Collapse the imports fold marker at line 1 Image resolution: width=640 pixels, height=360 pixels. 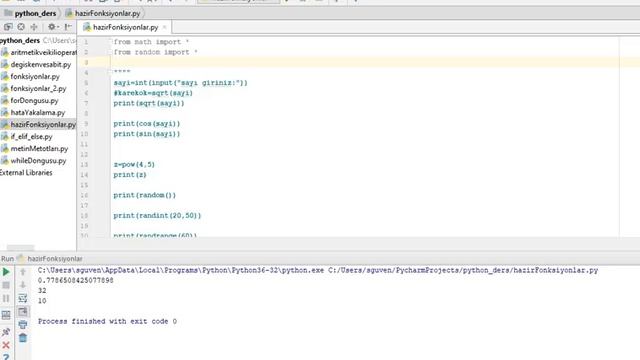pyautogui.click(x=110, y=42)
